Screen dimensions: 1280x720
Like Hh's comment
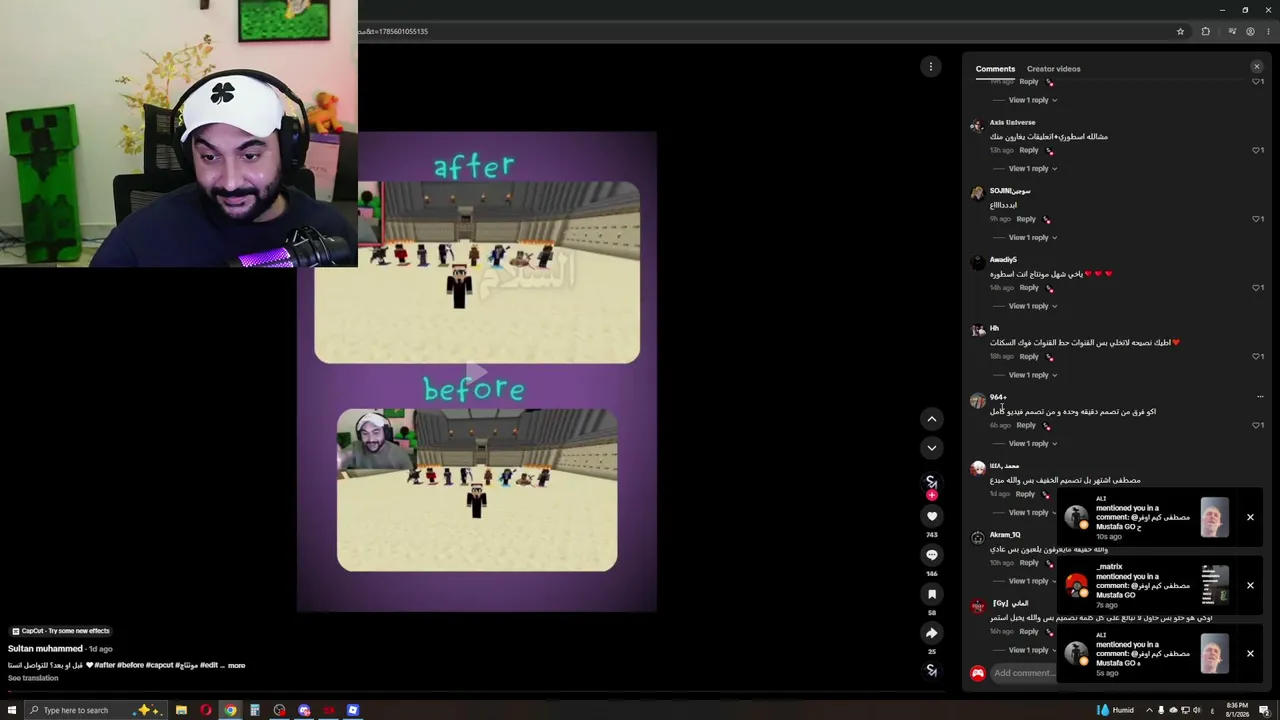(x=1256, y=356)
